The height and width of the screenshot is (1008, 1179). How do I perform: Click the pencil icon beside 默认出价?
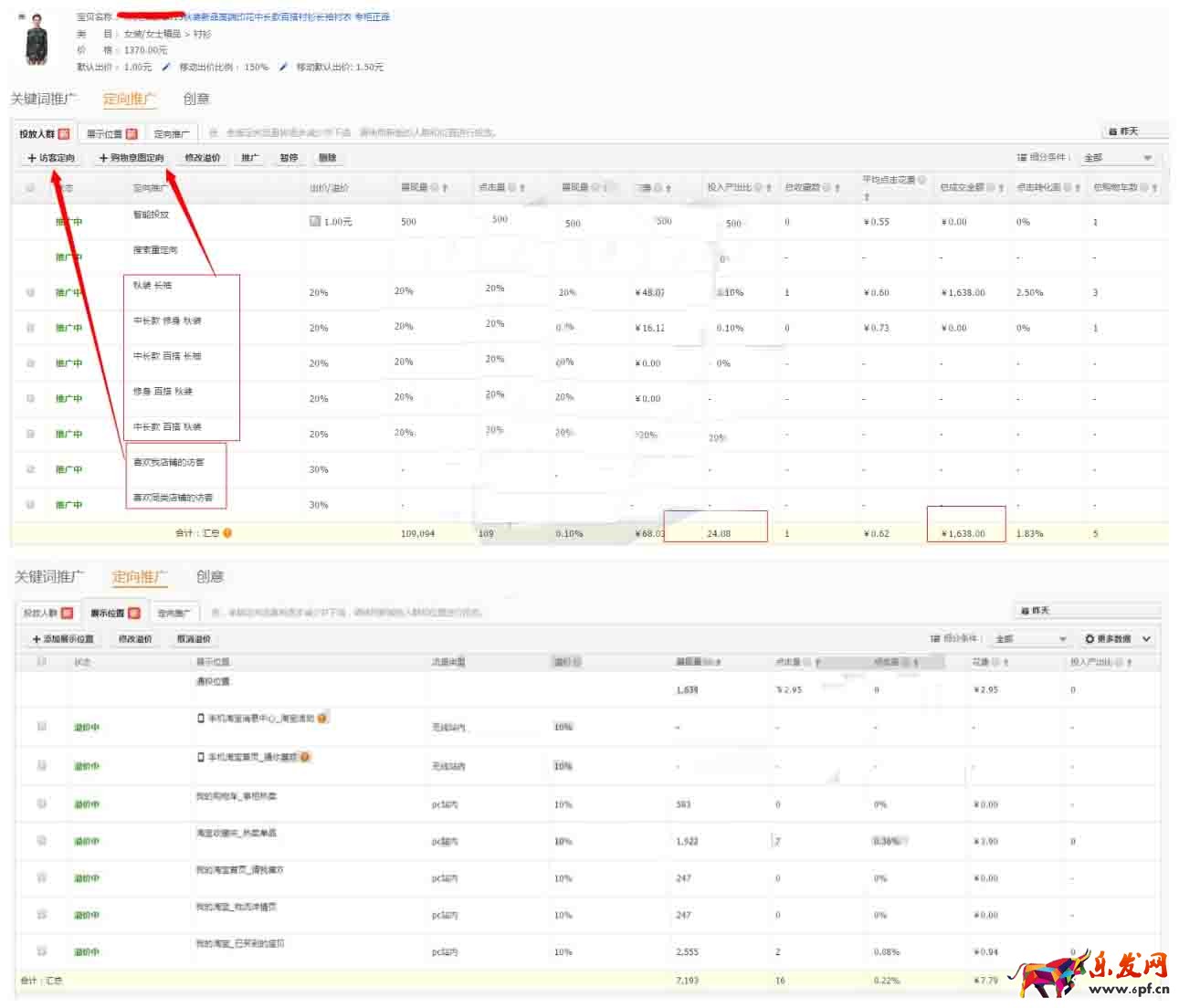tap(166, 67)
